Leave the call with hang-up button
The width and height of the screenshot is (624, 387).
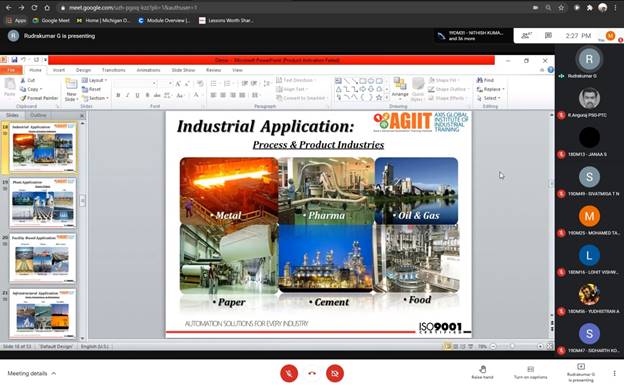[312, 373]
